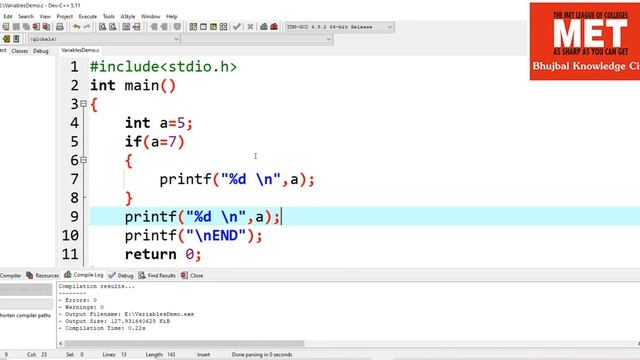Switch to the bottom Debug tab
The image size is (640, 360).
pyautogui.click(x=121, y=276)
